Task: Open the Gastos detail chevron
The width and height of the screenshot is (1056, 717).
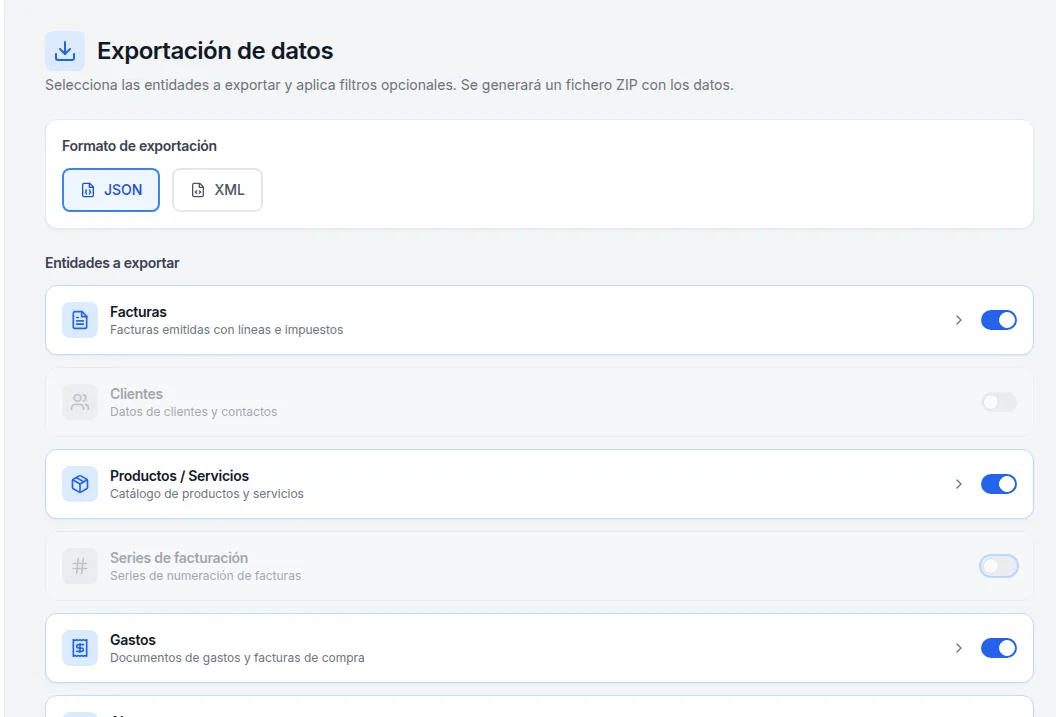Action: (x=958, y=648)
